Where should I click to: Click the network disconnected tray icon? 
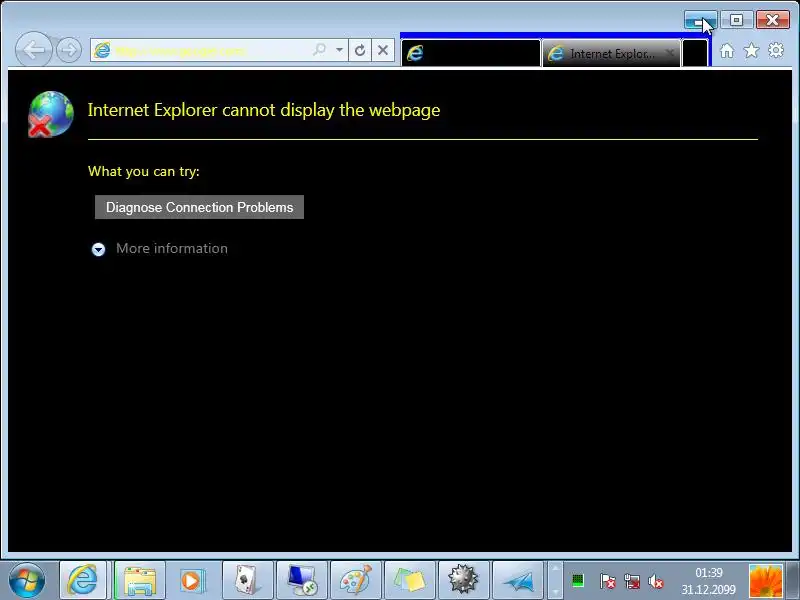click(632, 581)
